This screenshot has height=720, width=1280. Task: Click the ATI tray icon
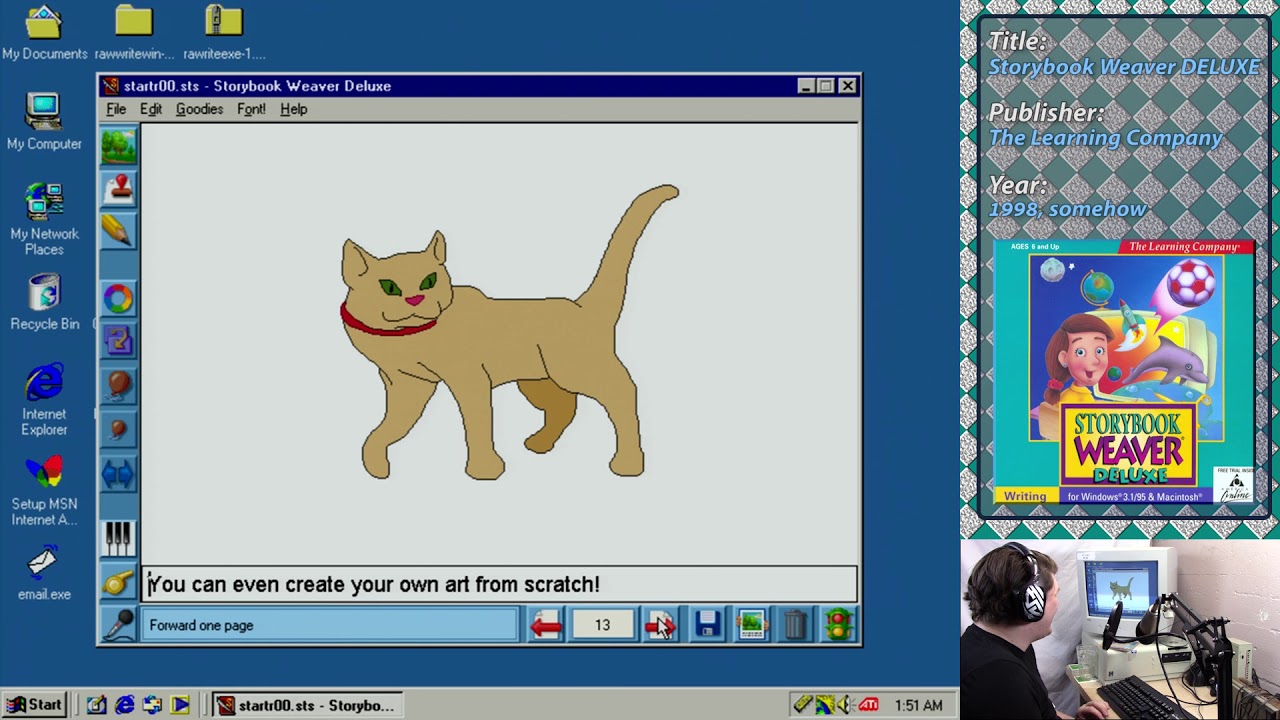868,705
